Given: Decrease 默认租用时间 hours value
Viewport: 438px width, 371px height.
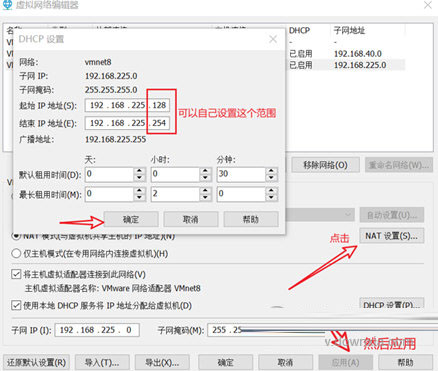Looking at the screenshot, I should click(205, 178).
